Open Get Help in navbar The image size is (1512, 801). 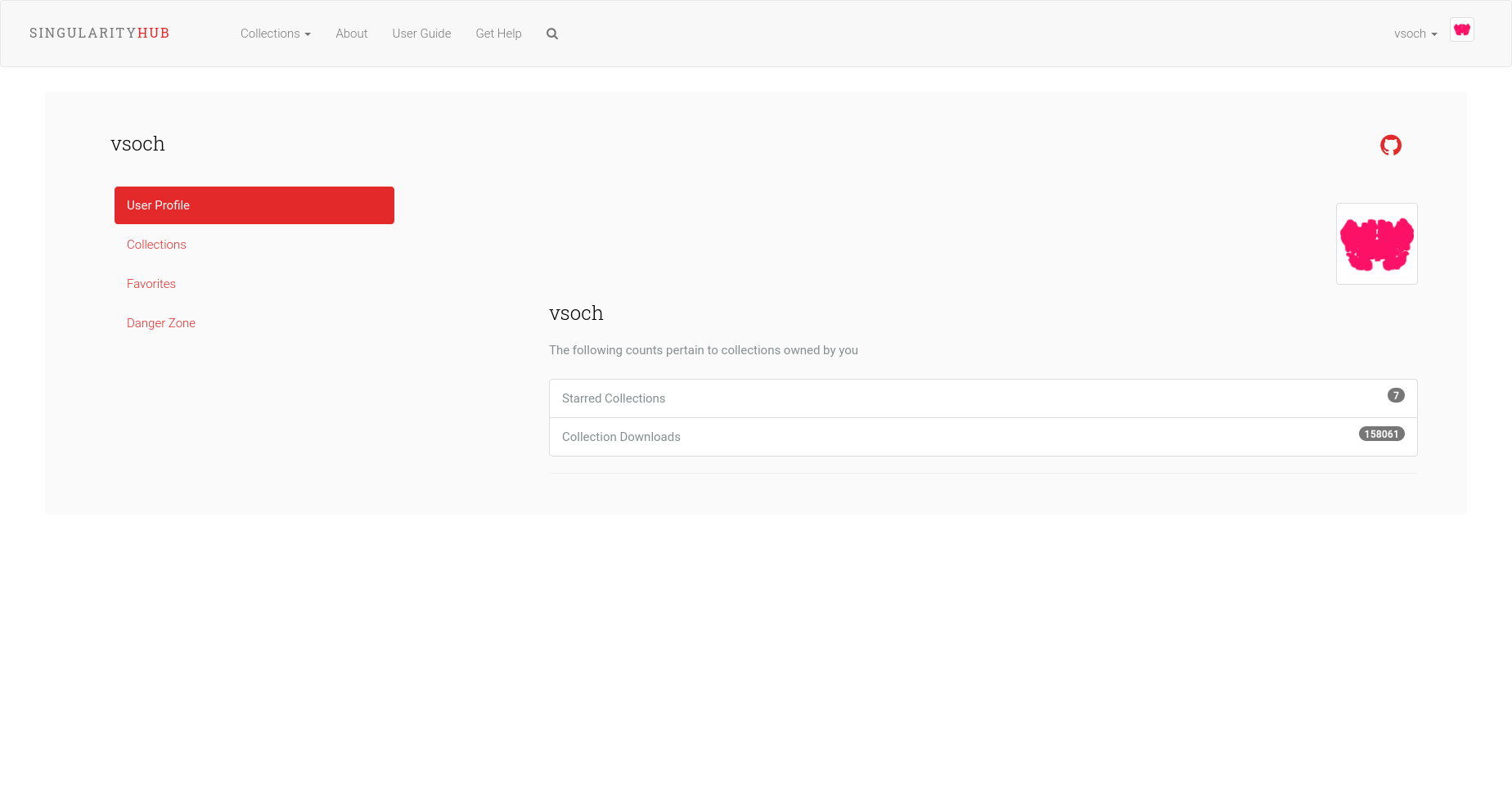498,34
